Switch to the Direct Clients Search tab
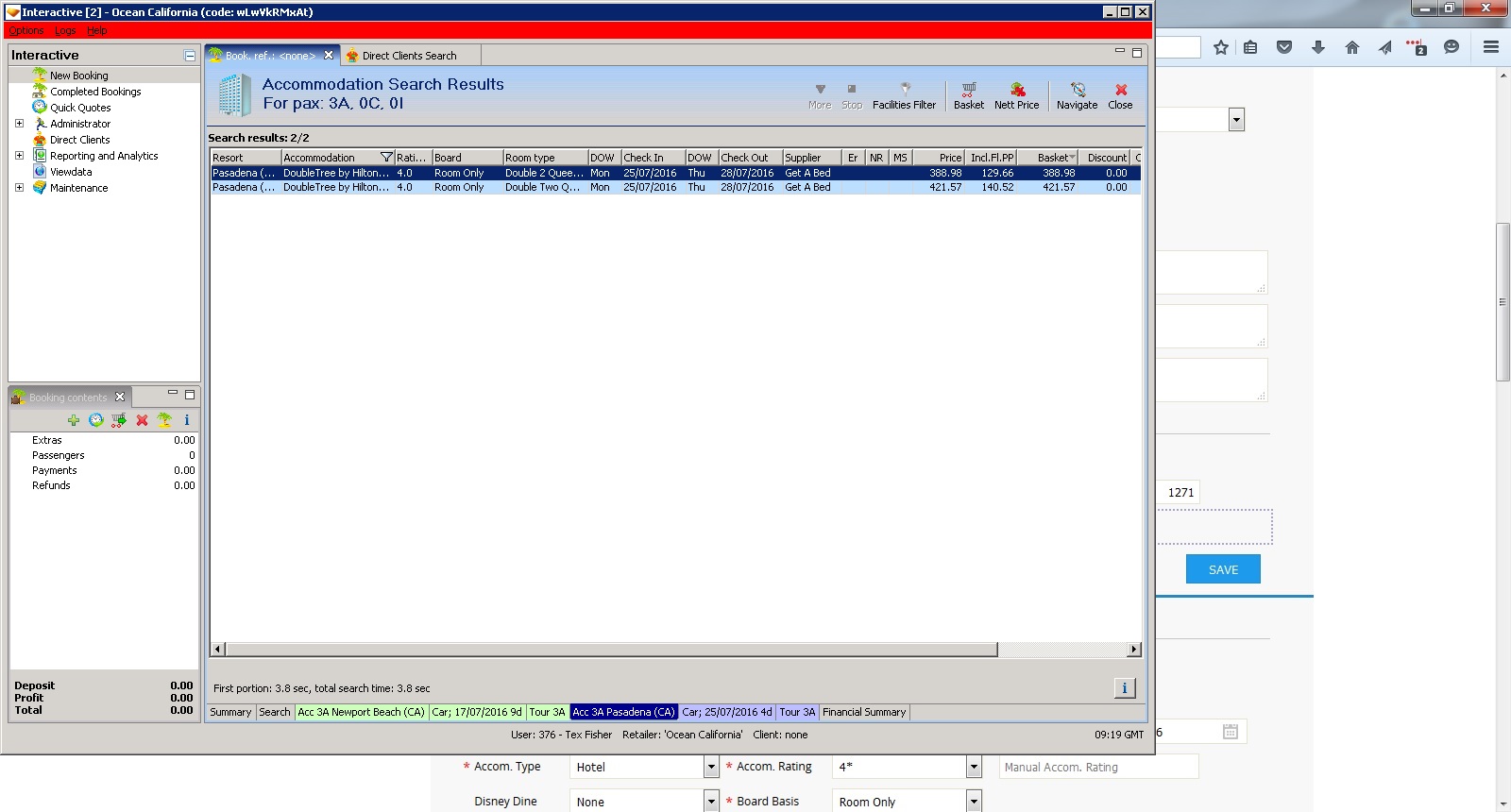 coord(409,56)
